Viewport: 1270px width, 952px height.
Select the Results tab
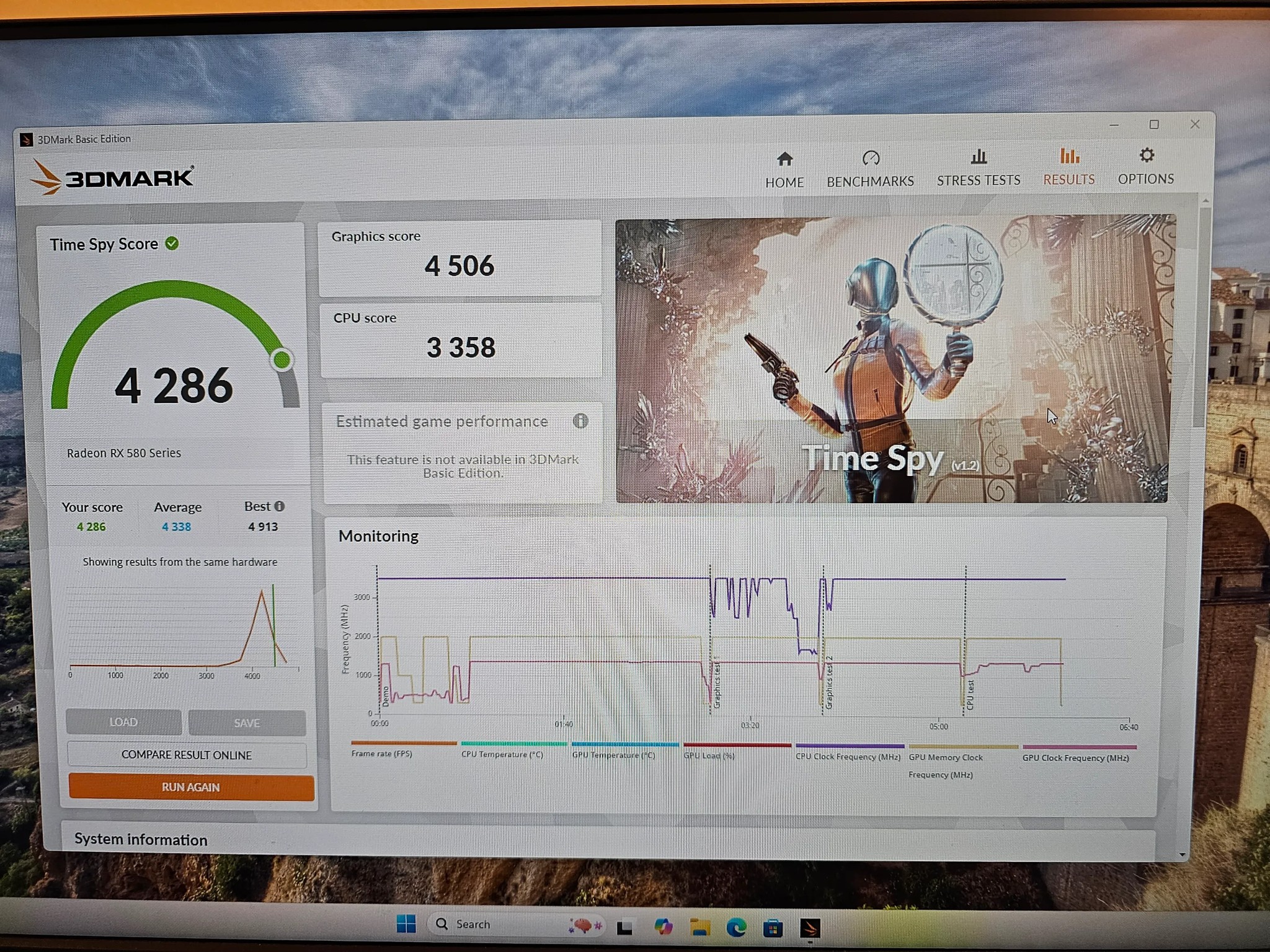[1069, 167]
